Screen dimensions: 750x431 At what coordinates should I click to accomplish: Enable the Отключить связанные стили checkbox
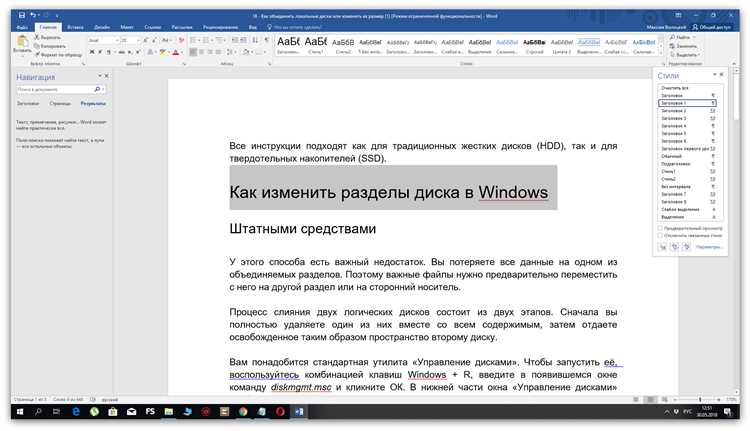(x=661, y=235)
